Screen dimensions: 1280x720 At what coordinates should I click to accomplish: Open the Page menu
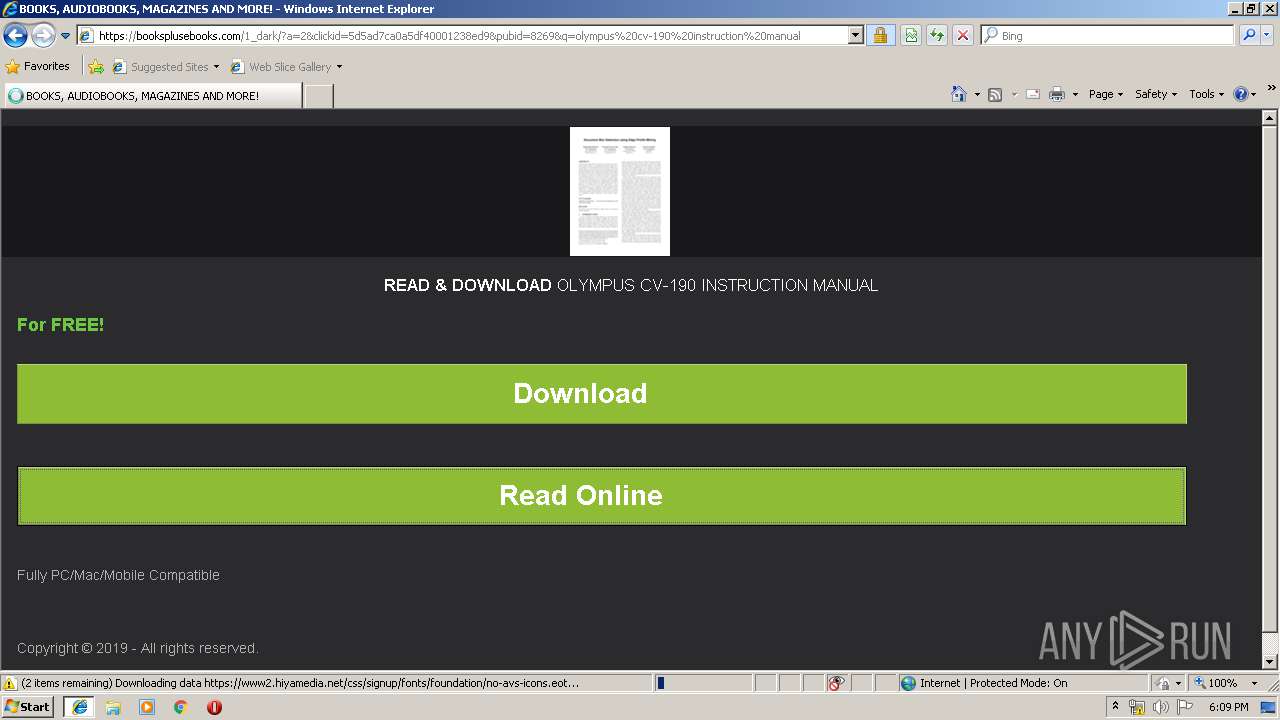1106,94
